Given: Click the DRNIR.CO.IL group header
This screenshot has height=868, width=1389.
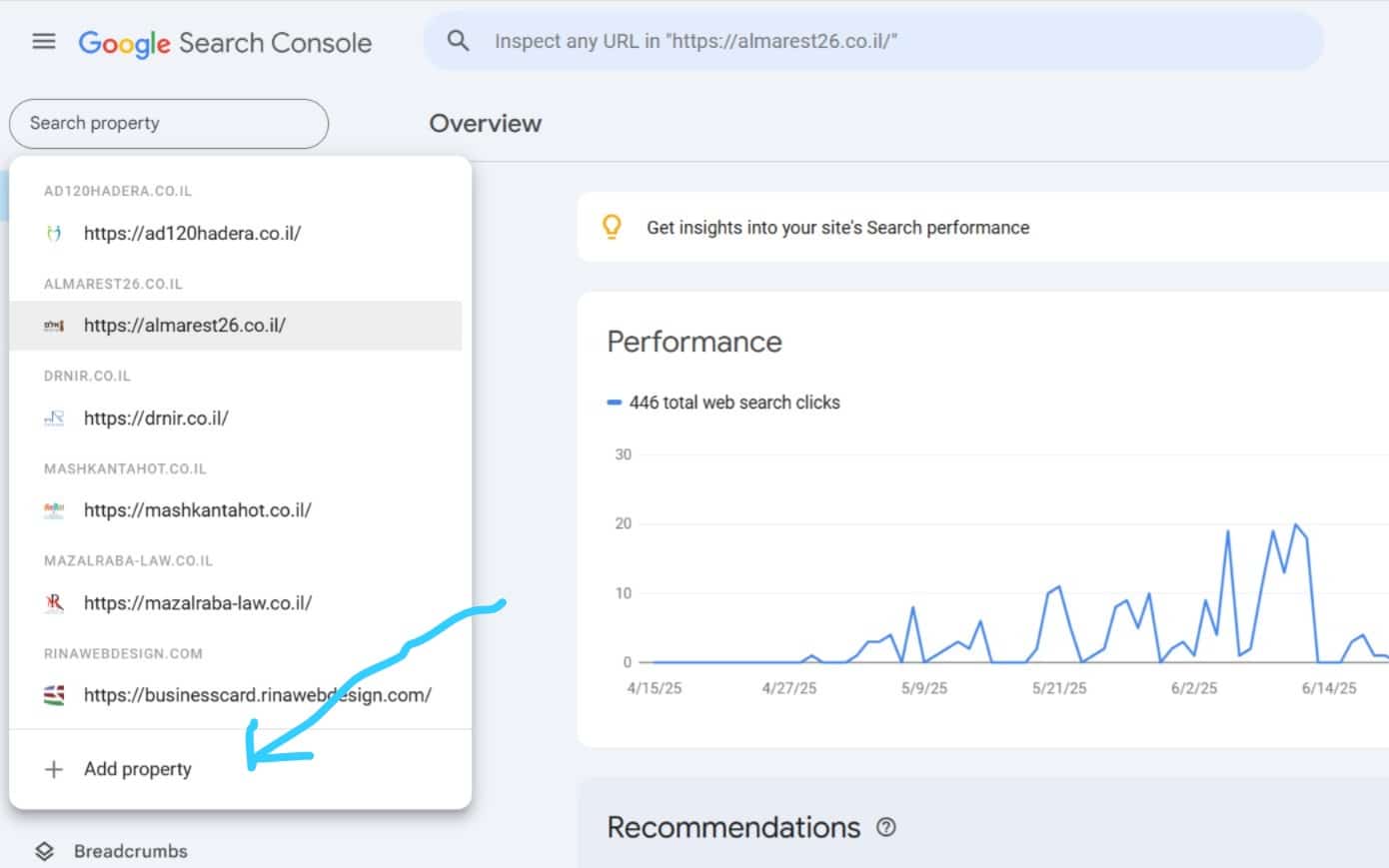Looking at the screenshot, I should point(87,376).
